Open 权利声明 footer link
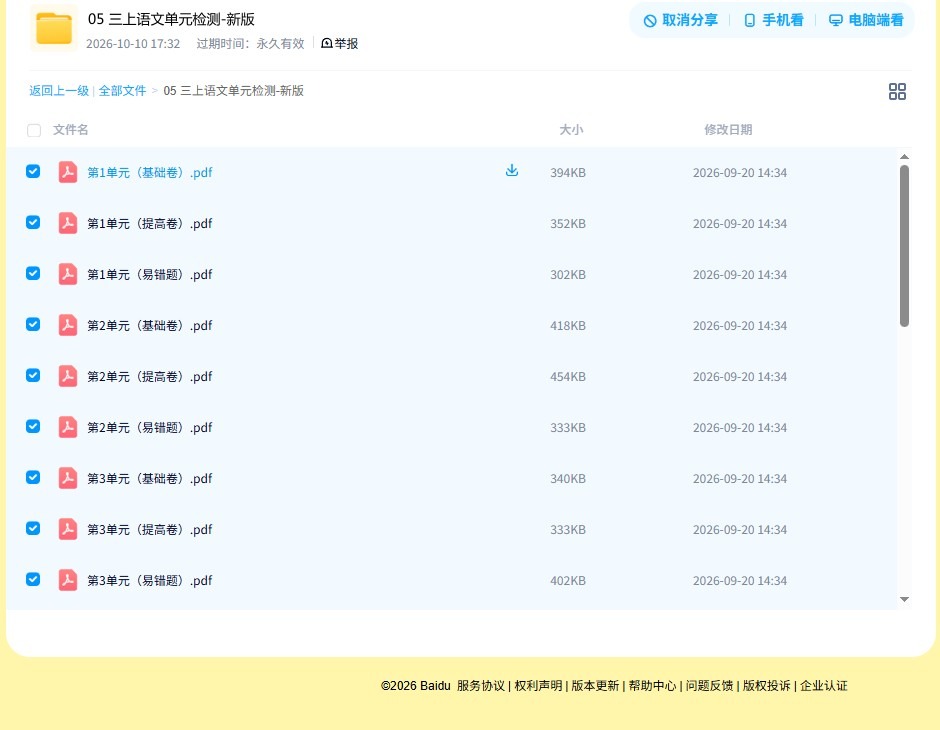940x730 pixels. (x=538, y=686)
